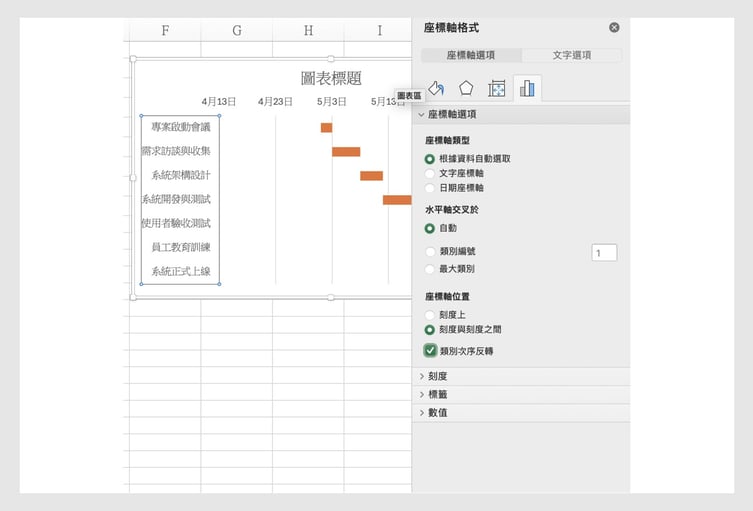Select 類別編號 radio button
Viewport: 753px width, 511px height.
[x=430, y=252]
